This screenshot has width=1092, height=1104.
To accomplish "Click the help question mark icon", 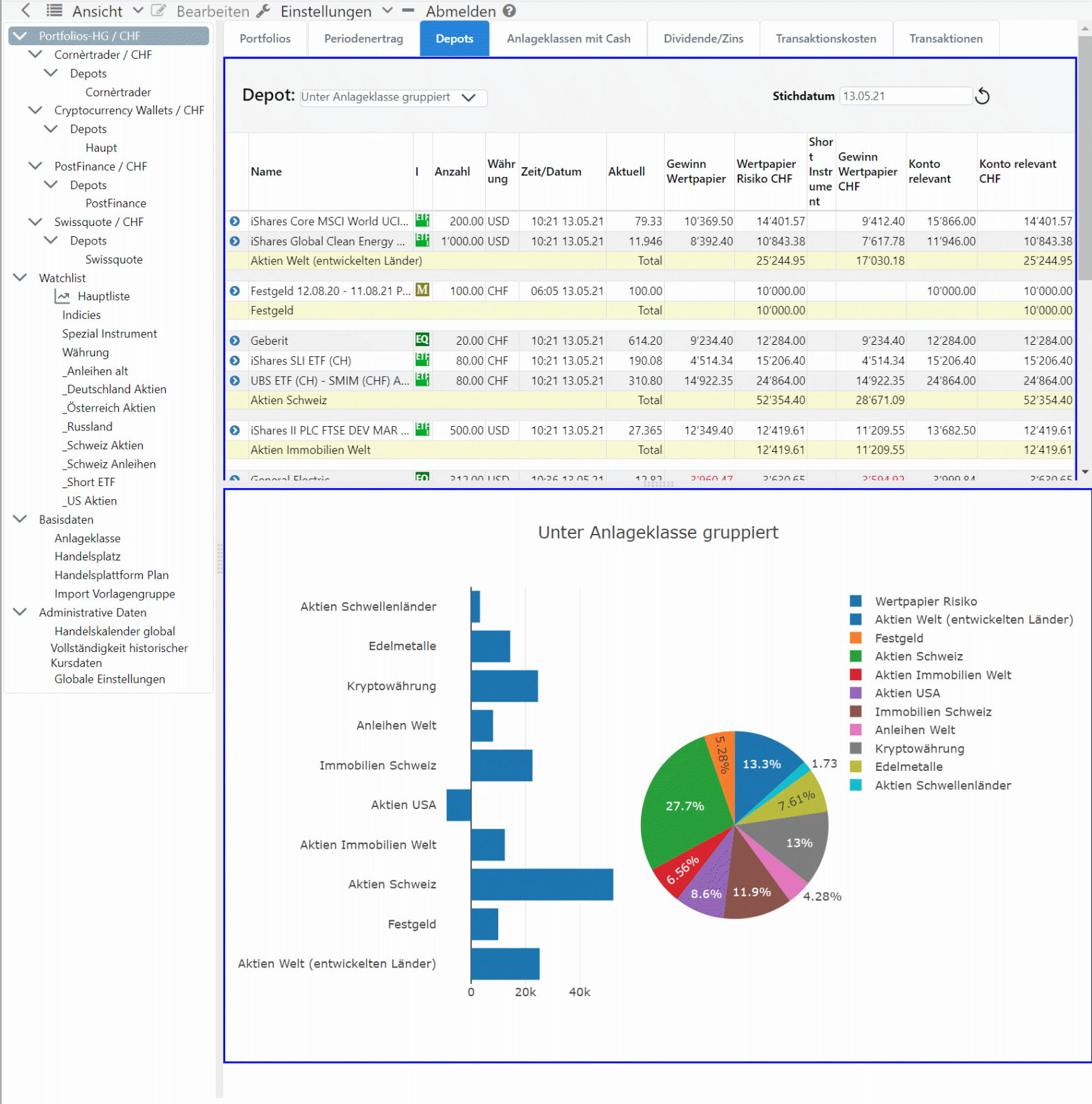I will point(509,11).
